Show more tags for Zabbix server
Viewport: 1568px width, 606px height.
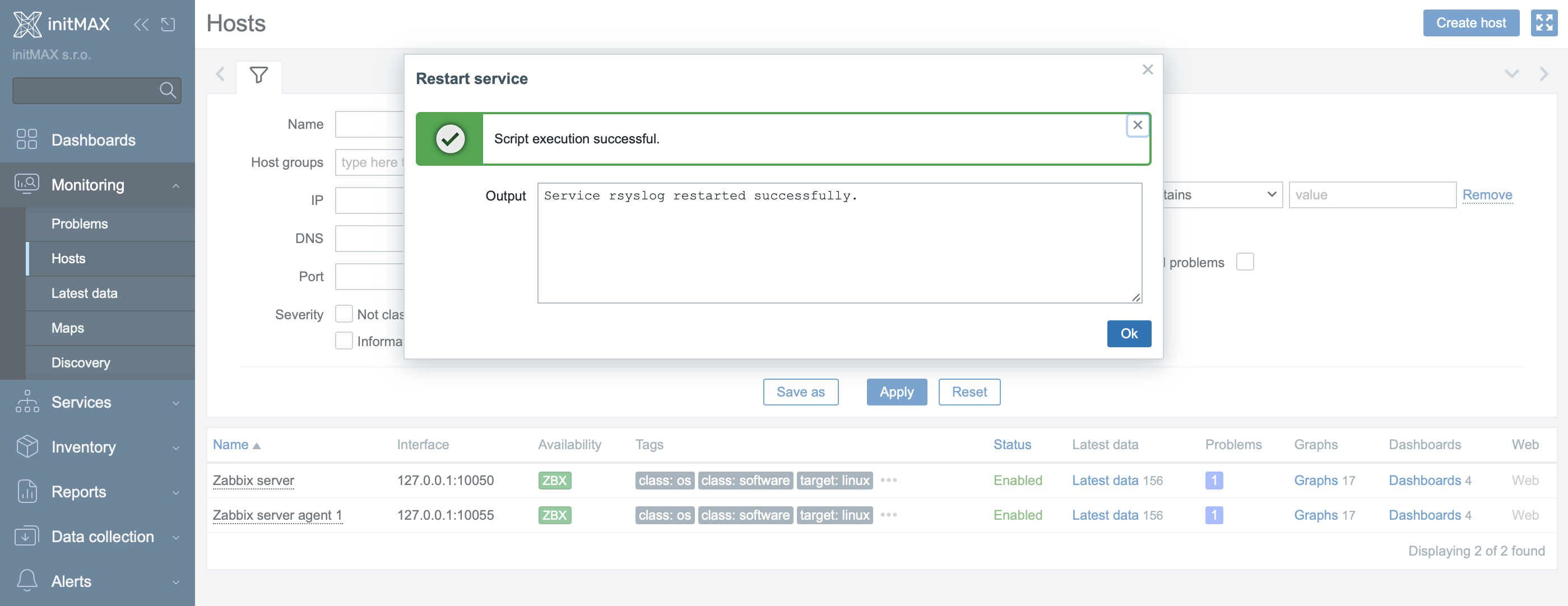(x=889, y=480)
